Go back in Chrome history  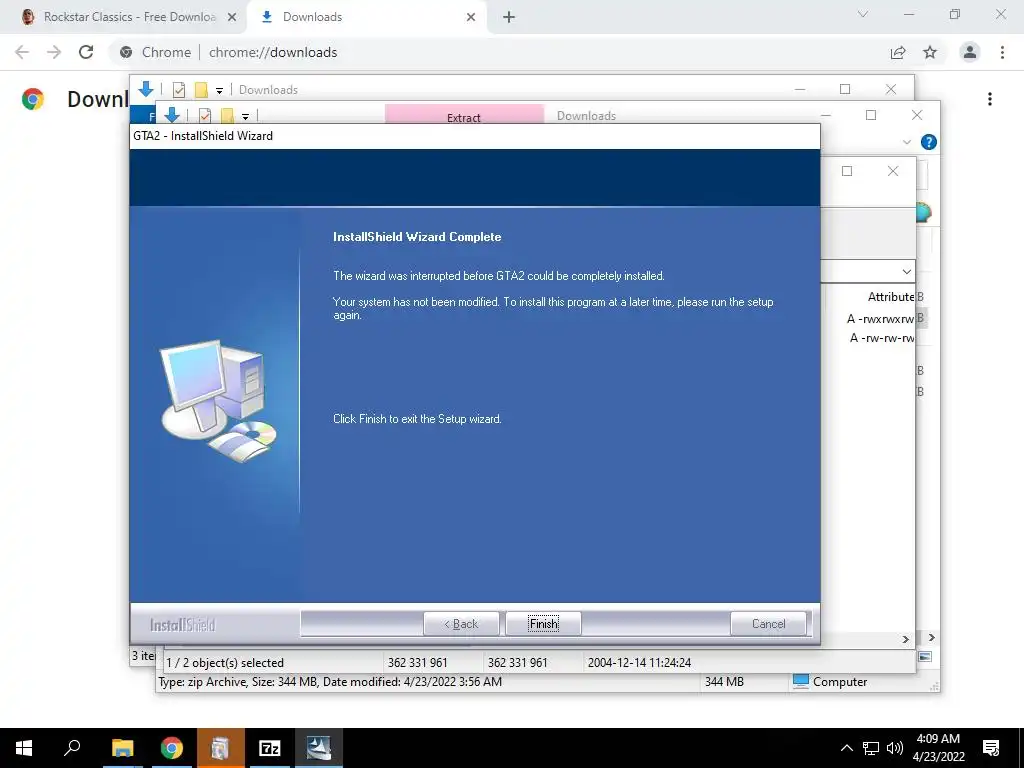point(22,52)
